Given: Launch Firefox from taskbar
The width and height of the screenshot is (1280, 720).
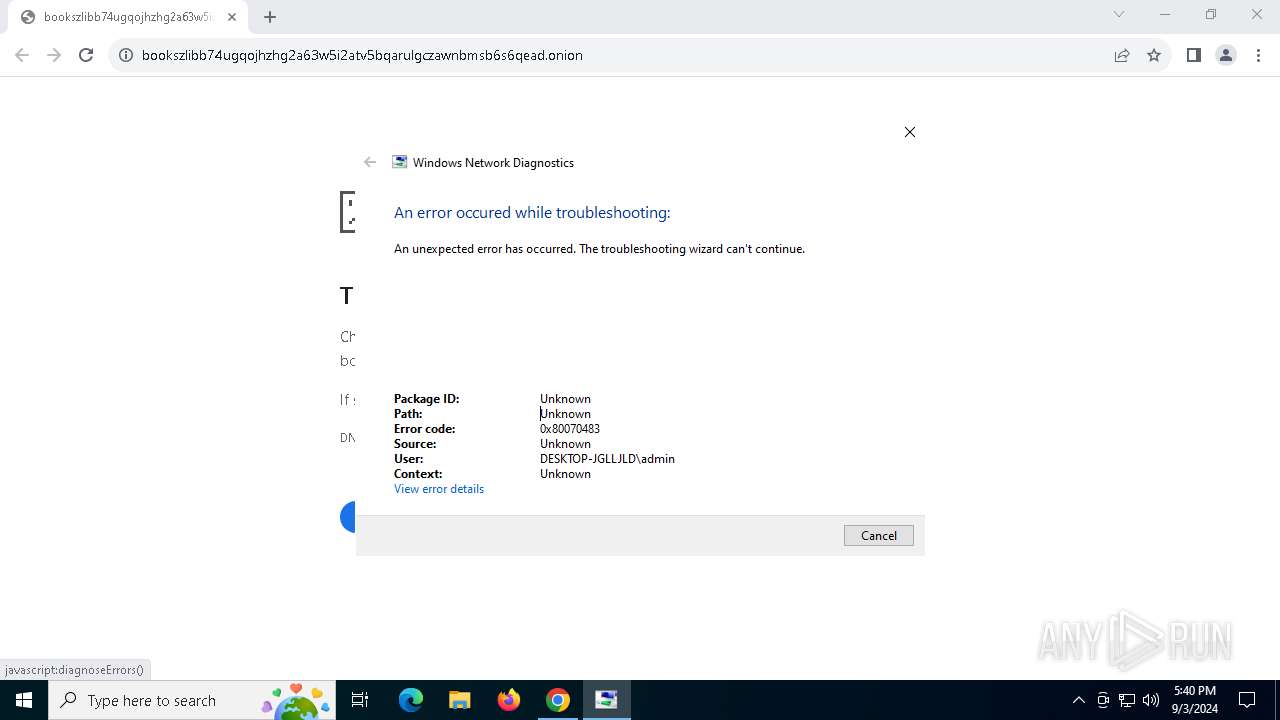Looking at the screenshot, I should (509, 700).
